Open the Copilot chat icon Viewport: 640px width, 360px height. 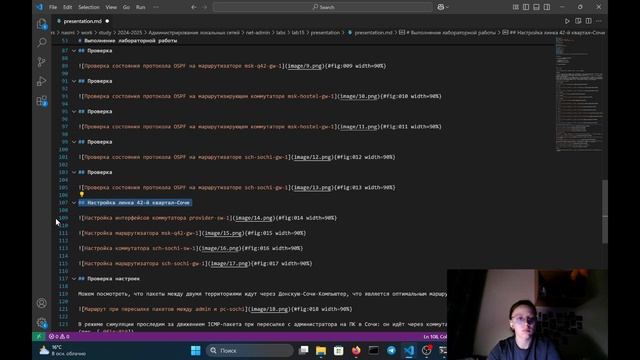441,7
